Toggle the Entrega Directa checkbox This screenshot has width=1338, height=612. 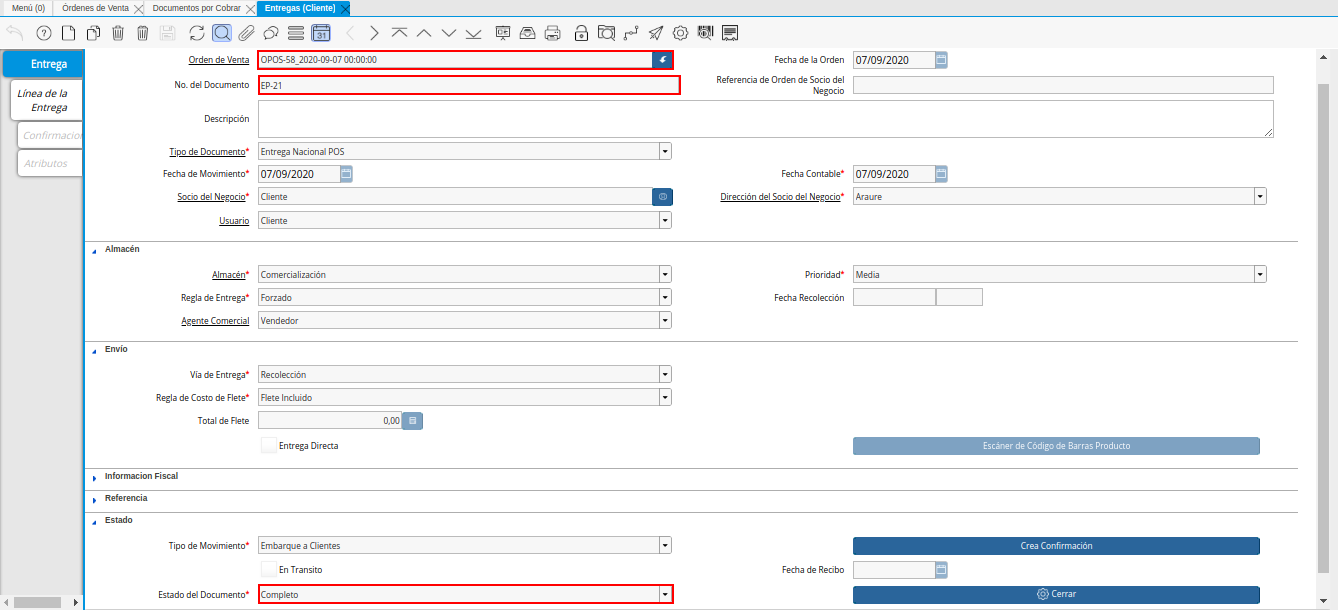tap(269, 445)
